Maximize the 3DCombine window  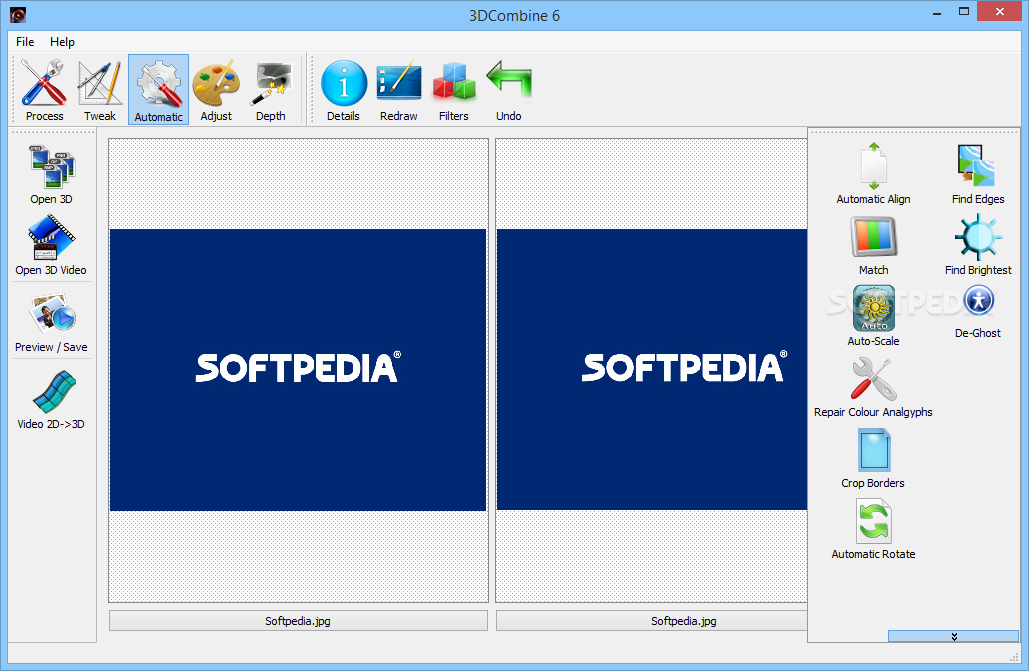point(963,12)
